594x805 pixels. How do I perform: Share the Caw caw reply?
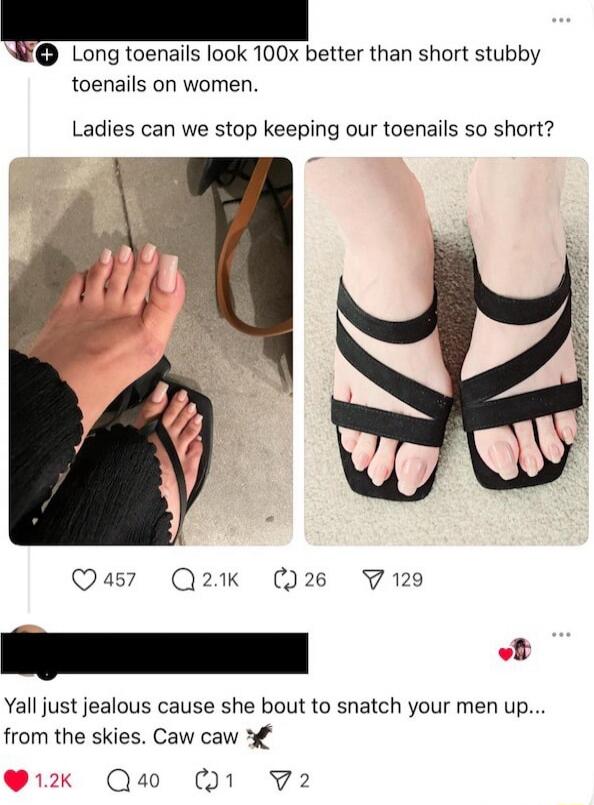[x=278, y=781]
